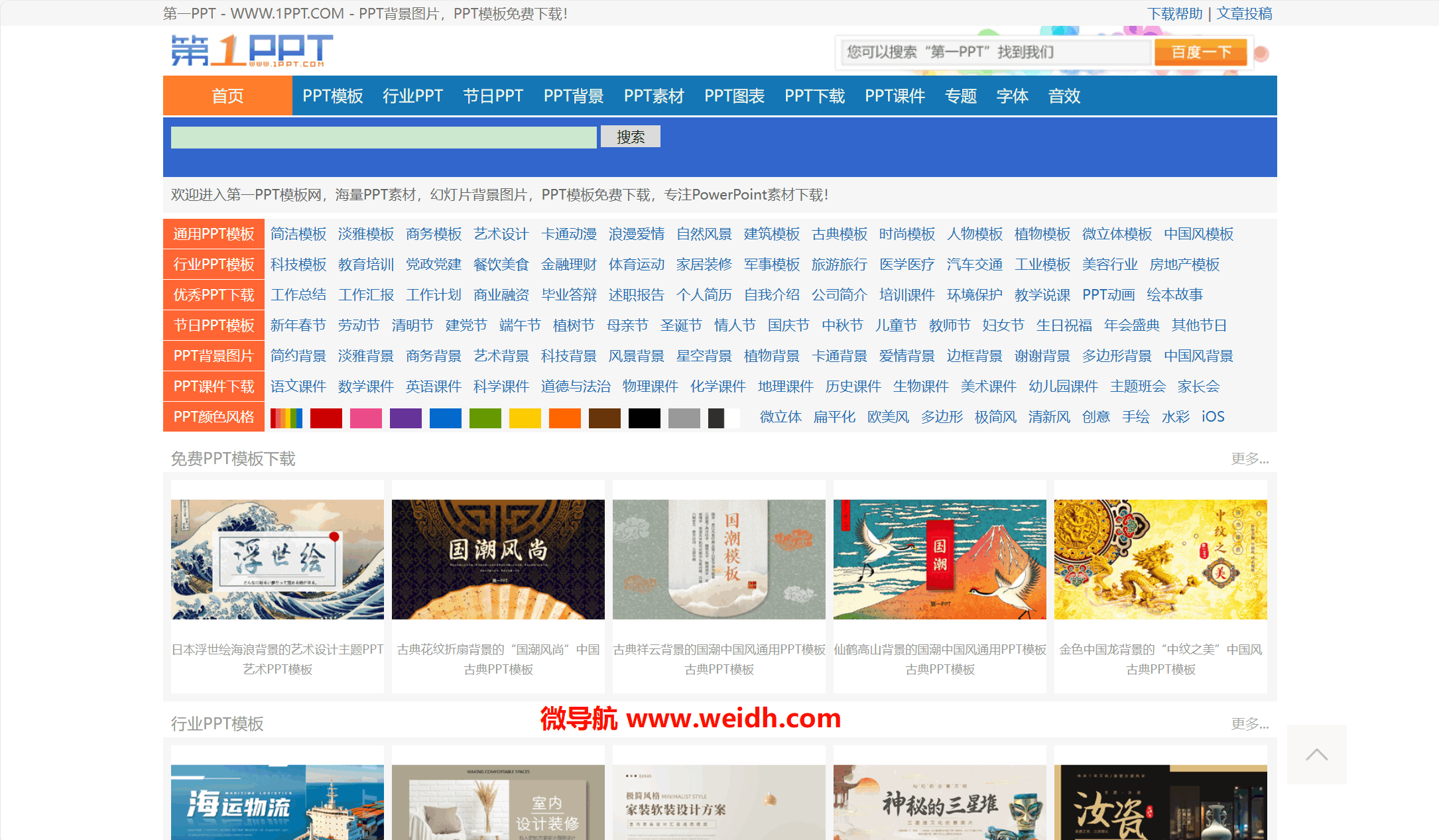Viewport: 1439px width, 840px height.
Task: Open the 星空背景 link
Action: coord(704,356)
